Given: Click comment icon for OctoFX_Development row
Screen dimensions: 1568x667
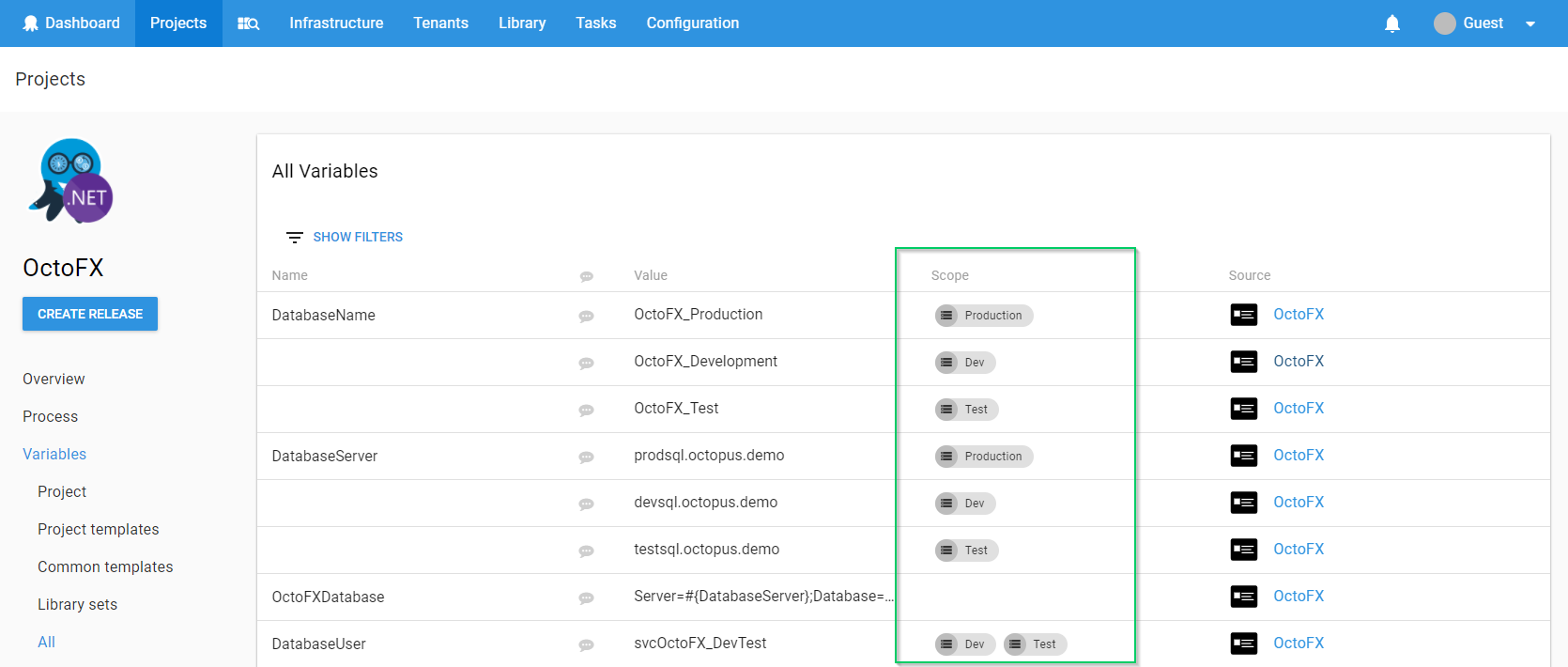Looking at the screenshot, I should click(x=587, y=363).
